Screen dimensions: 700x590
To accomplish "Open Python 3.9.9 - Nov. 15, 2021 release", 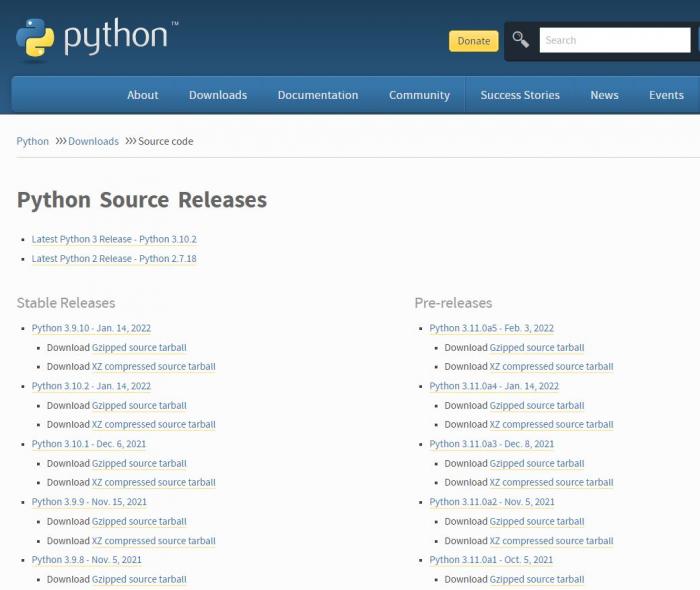I will point(89,502).
